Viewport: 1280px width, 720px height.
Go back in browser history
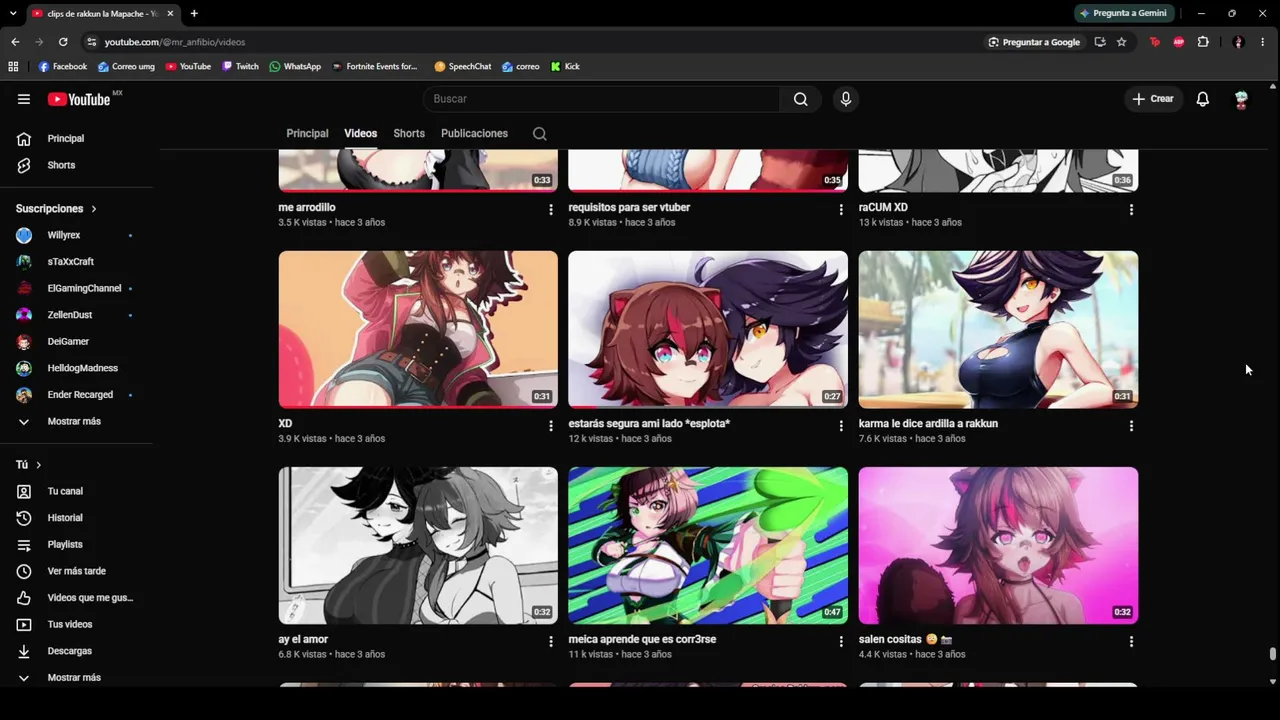click(x=15, y=42)
